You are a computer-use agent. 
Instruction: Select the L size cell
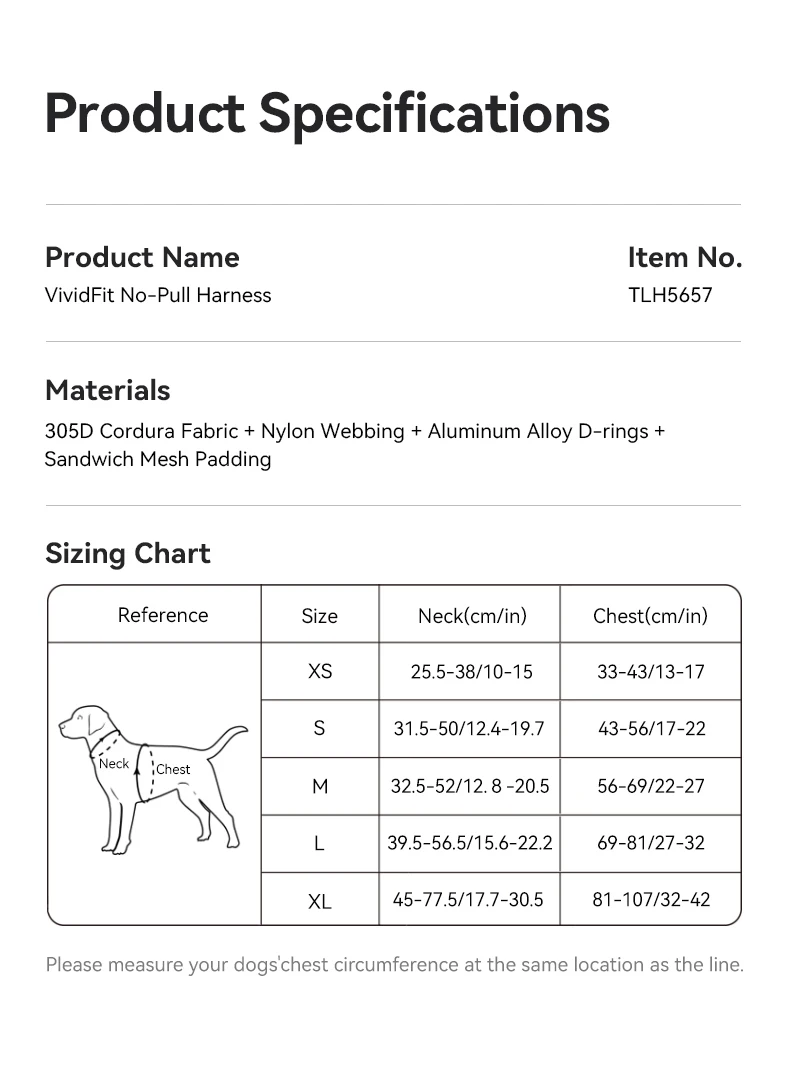(320, 843)
